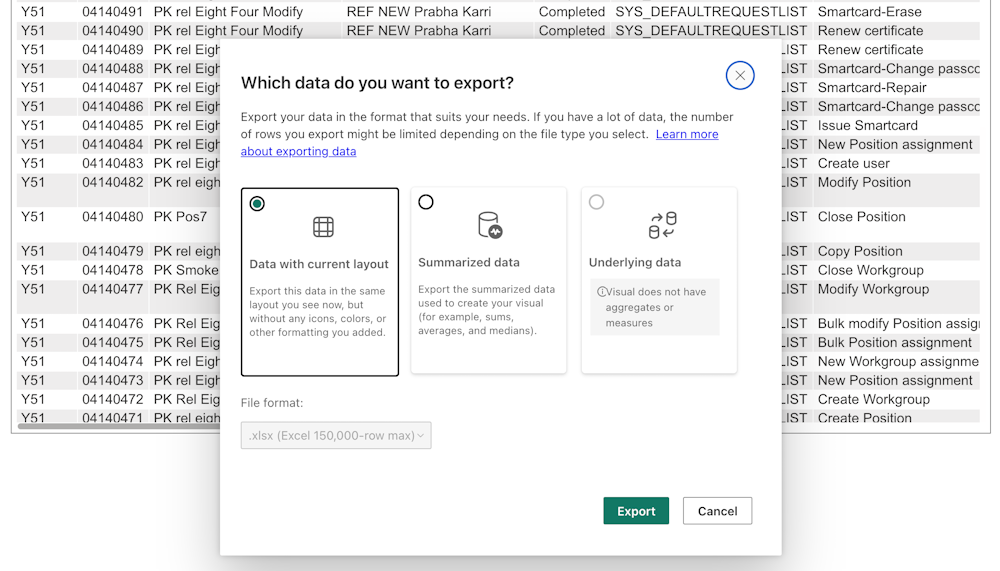Click the Data with current layout card title
The height and width of the screenshot is (571, 1000).
pos(319,264)
